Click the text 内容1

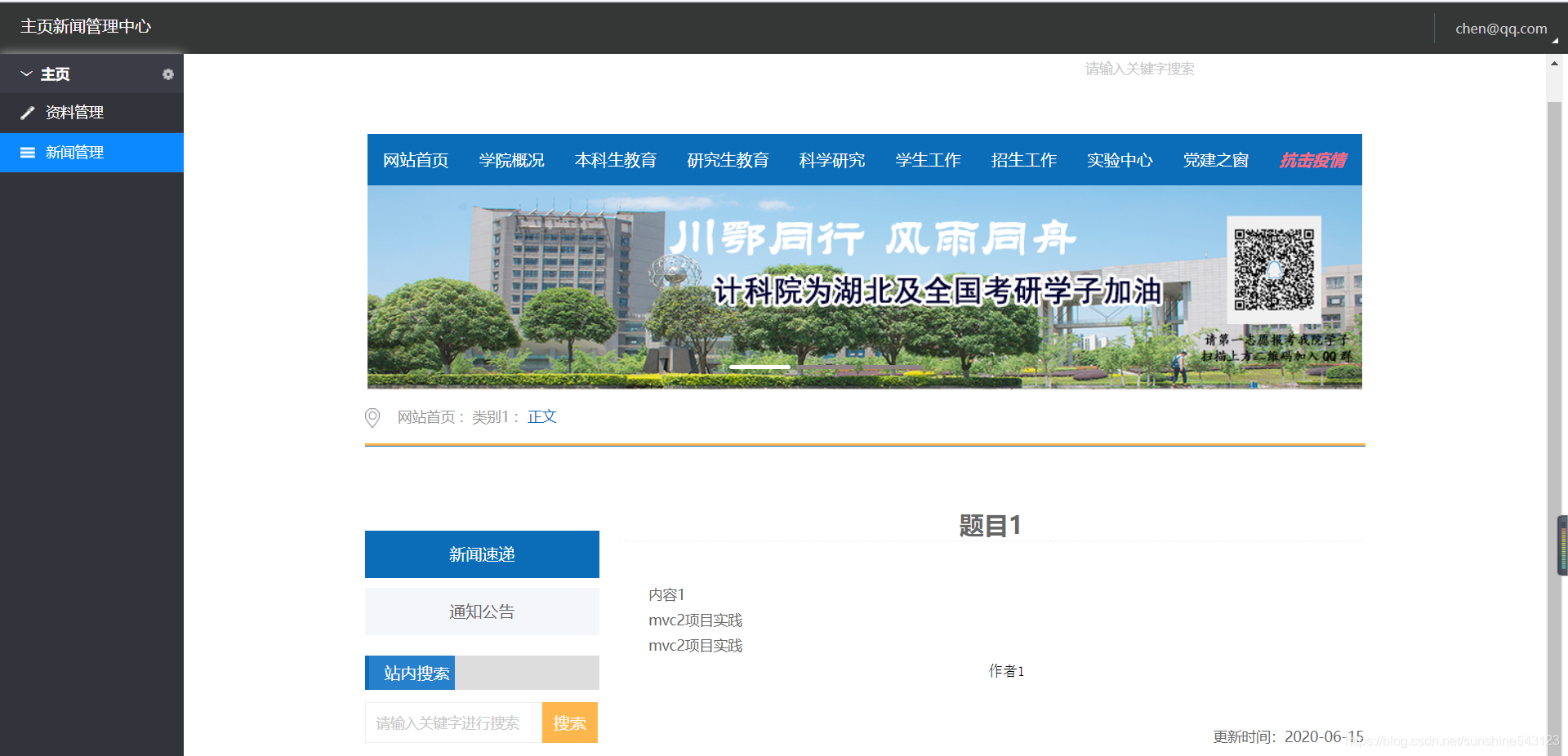pyautogui.click(x=666, y=595)
